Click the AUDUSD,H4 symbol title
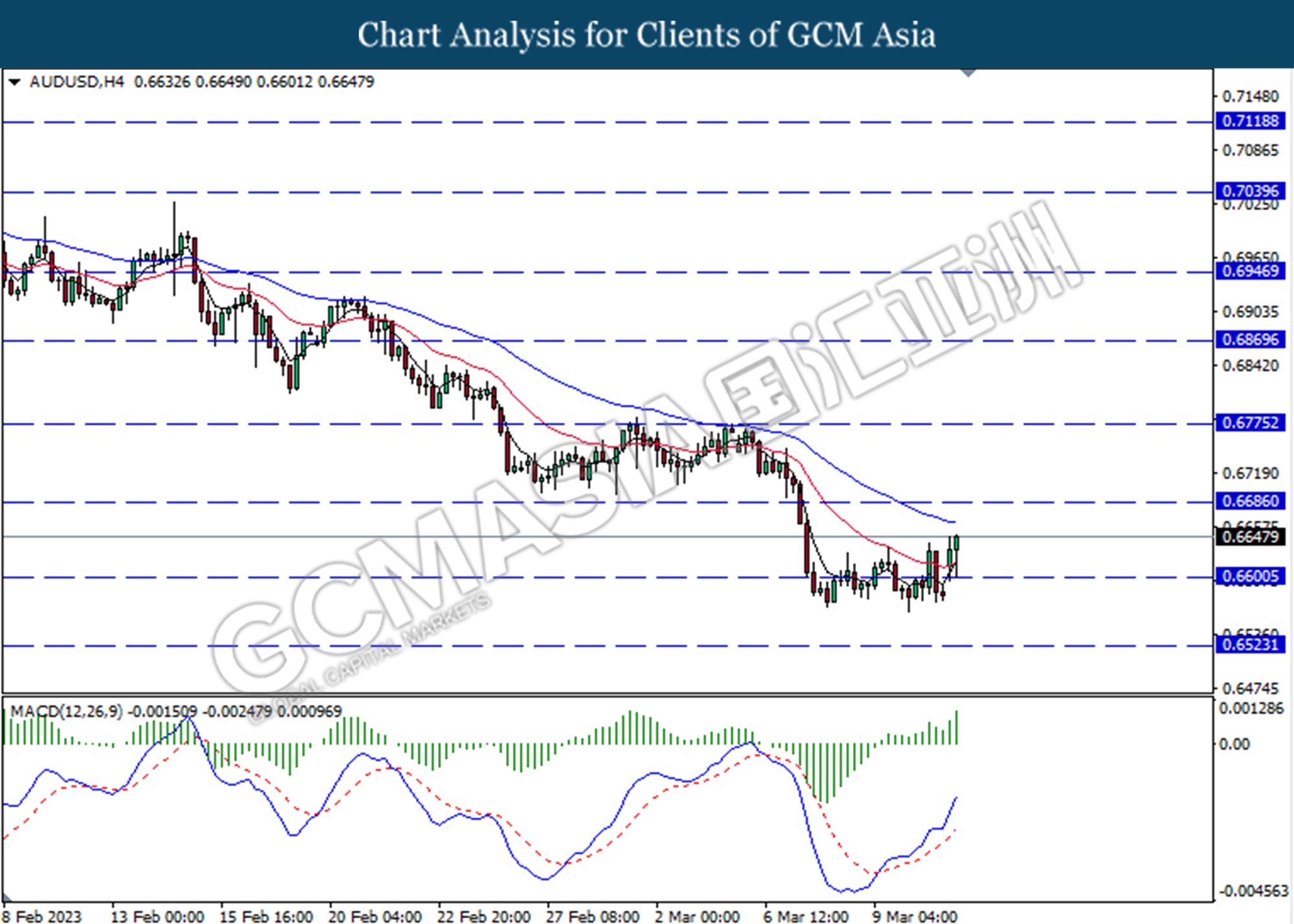Viewport: 1294px width, 924px height. (x=76, y=82)
